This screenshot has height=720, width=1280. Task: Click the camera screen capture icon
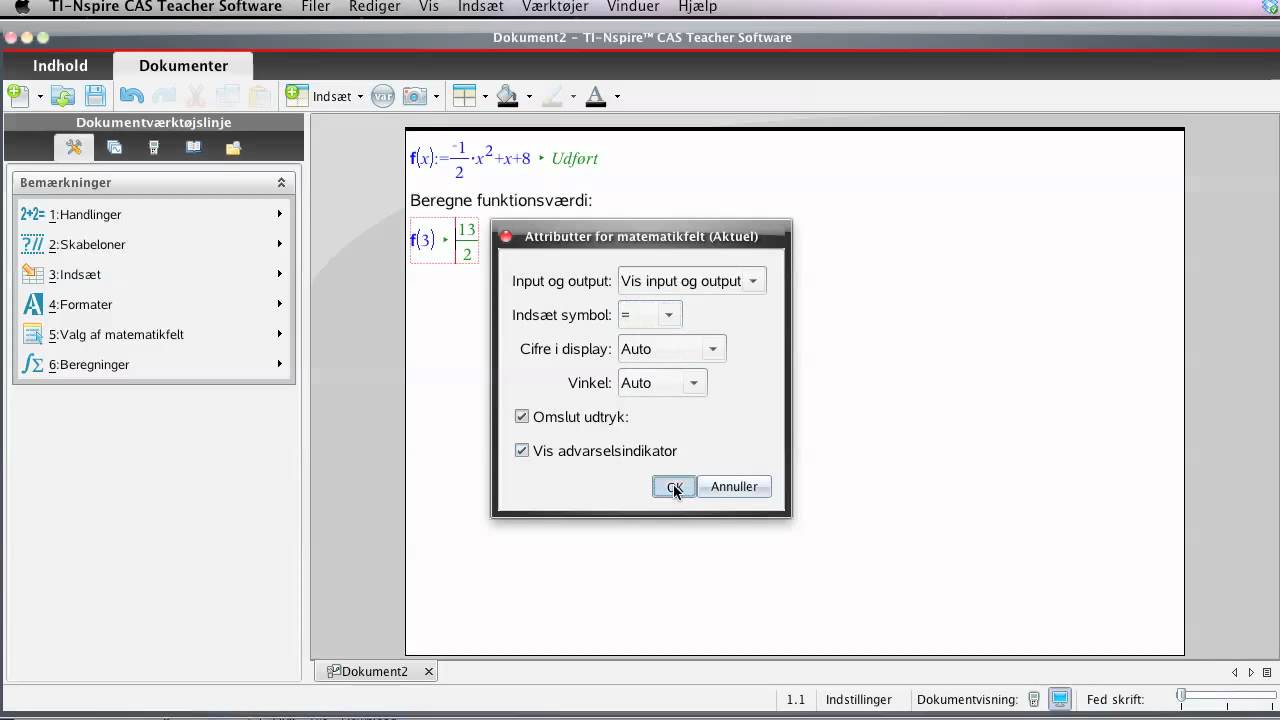point(415,96)
